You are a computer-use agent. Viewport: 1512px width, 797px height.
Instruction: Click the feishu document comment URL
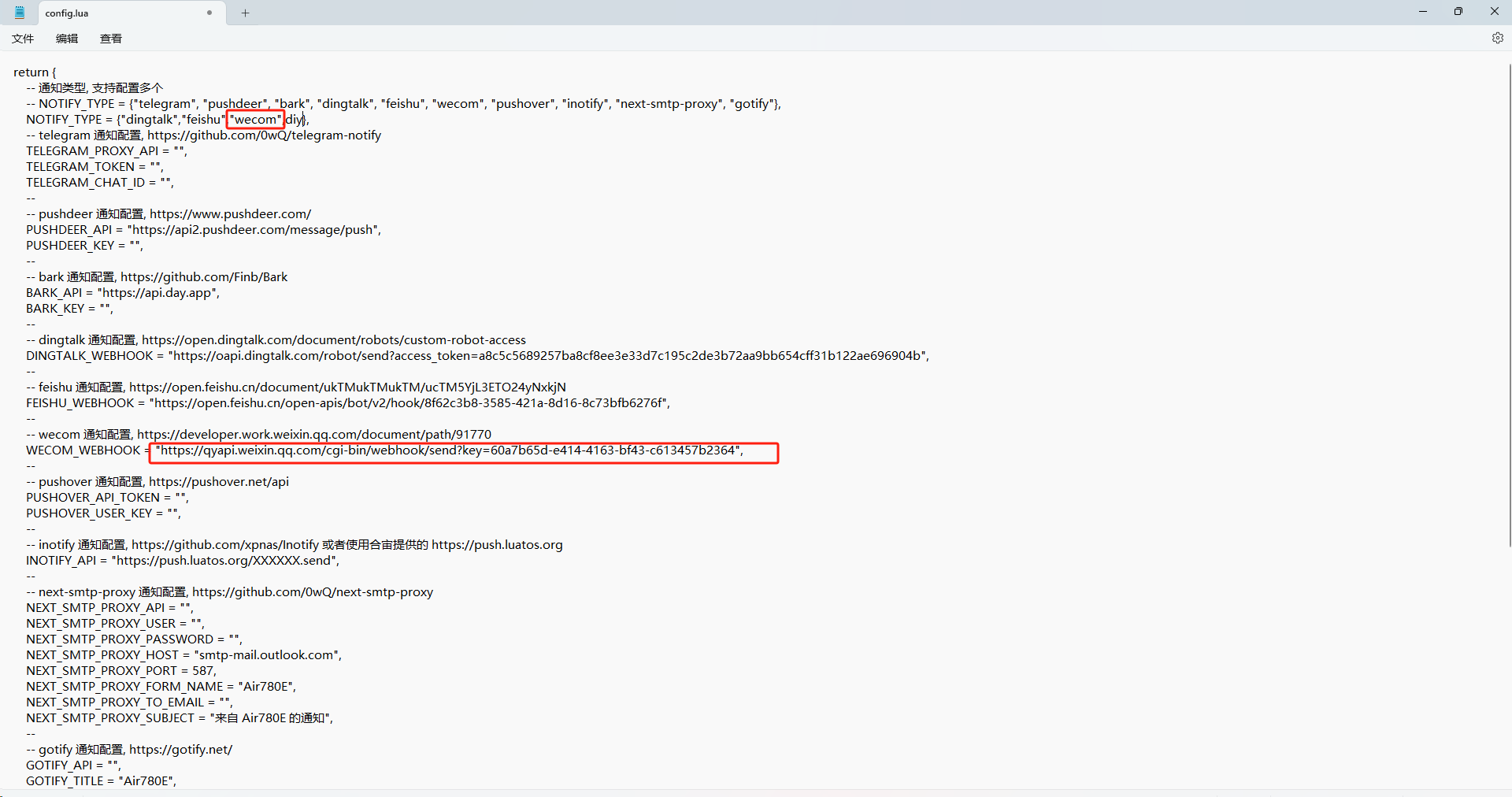[347, 387]
